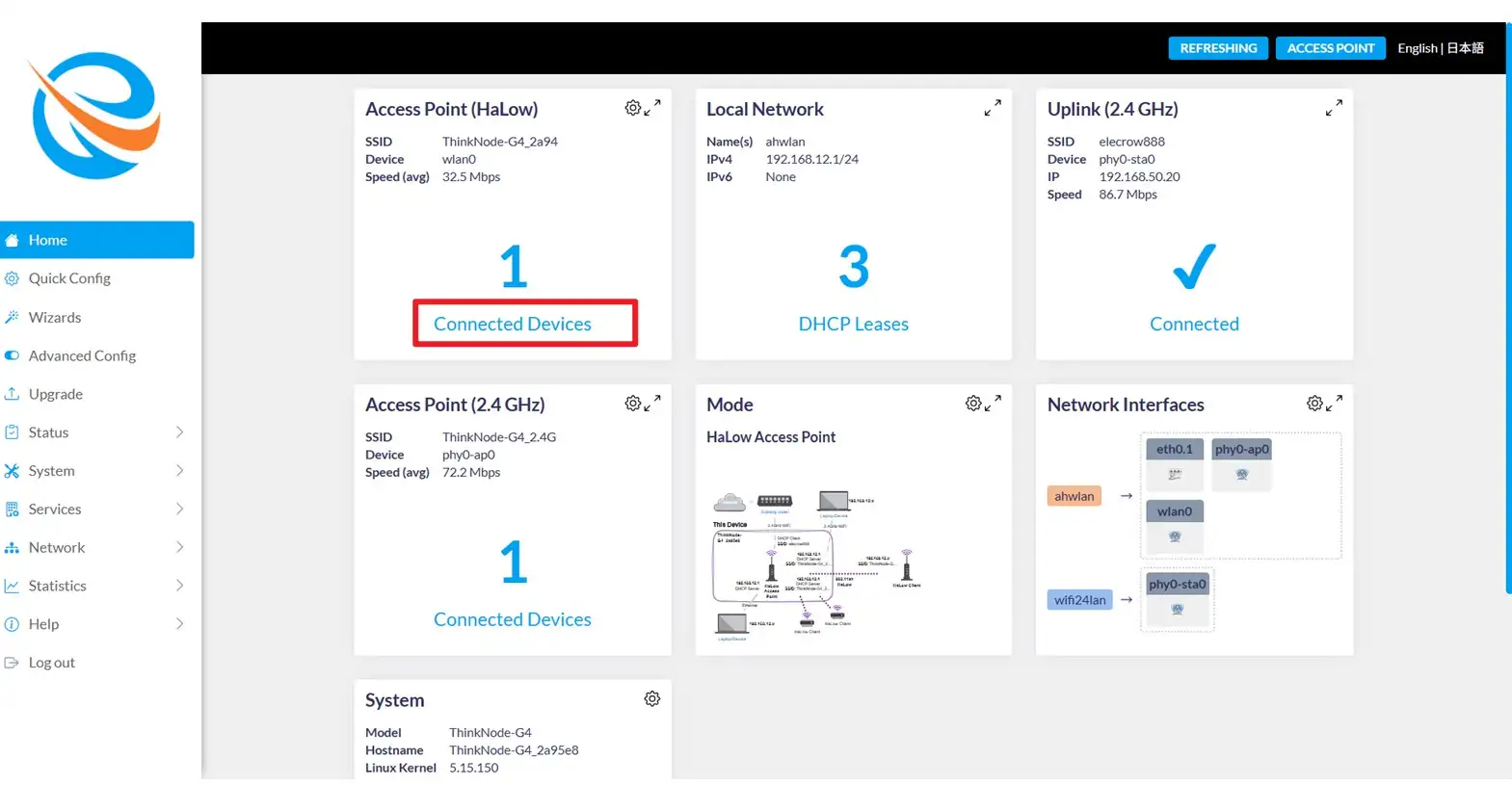Click the Connected uplink status link
The height and width of the screenshot is (785, 1512).
tap(1194, 324)
